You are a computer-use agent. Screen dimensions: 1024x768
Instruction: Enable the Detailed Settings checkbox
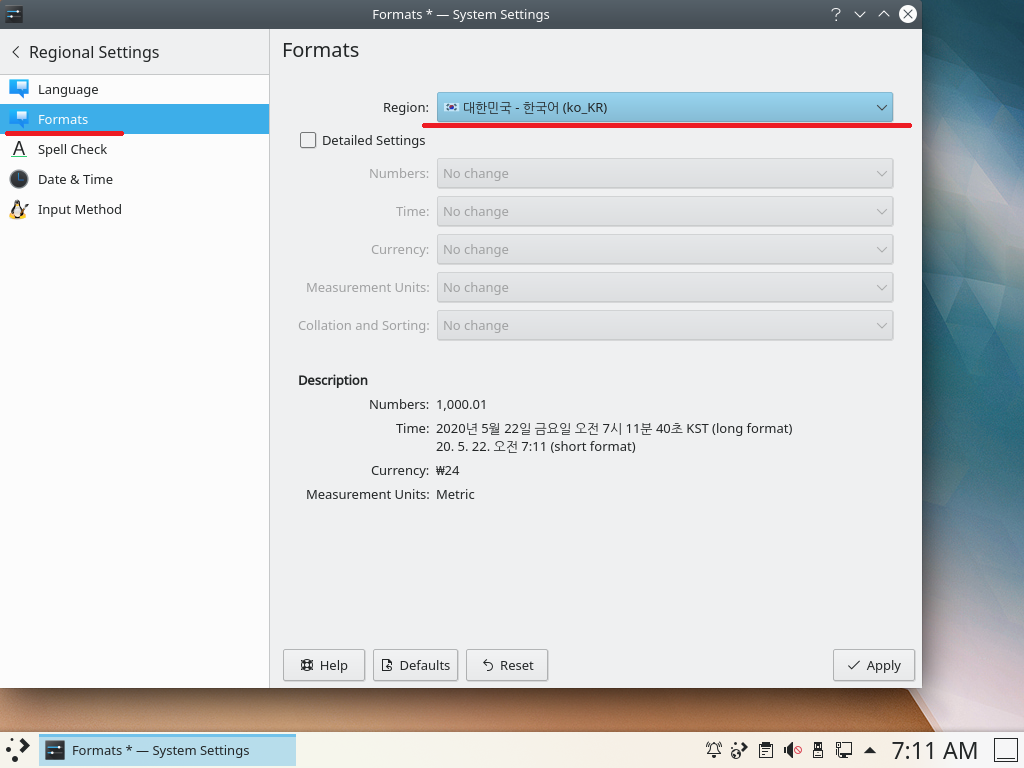tap(308, 140)
